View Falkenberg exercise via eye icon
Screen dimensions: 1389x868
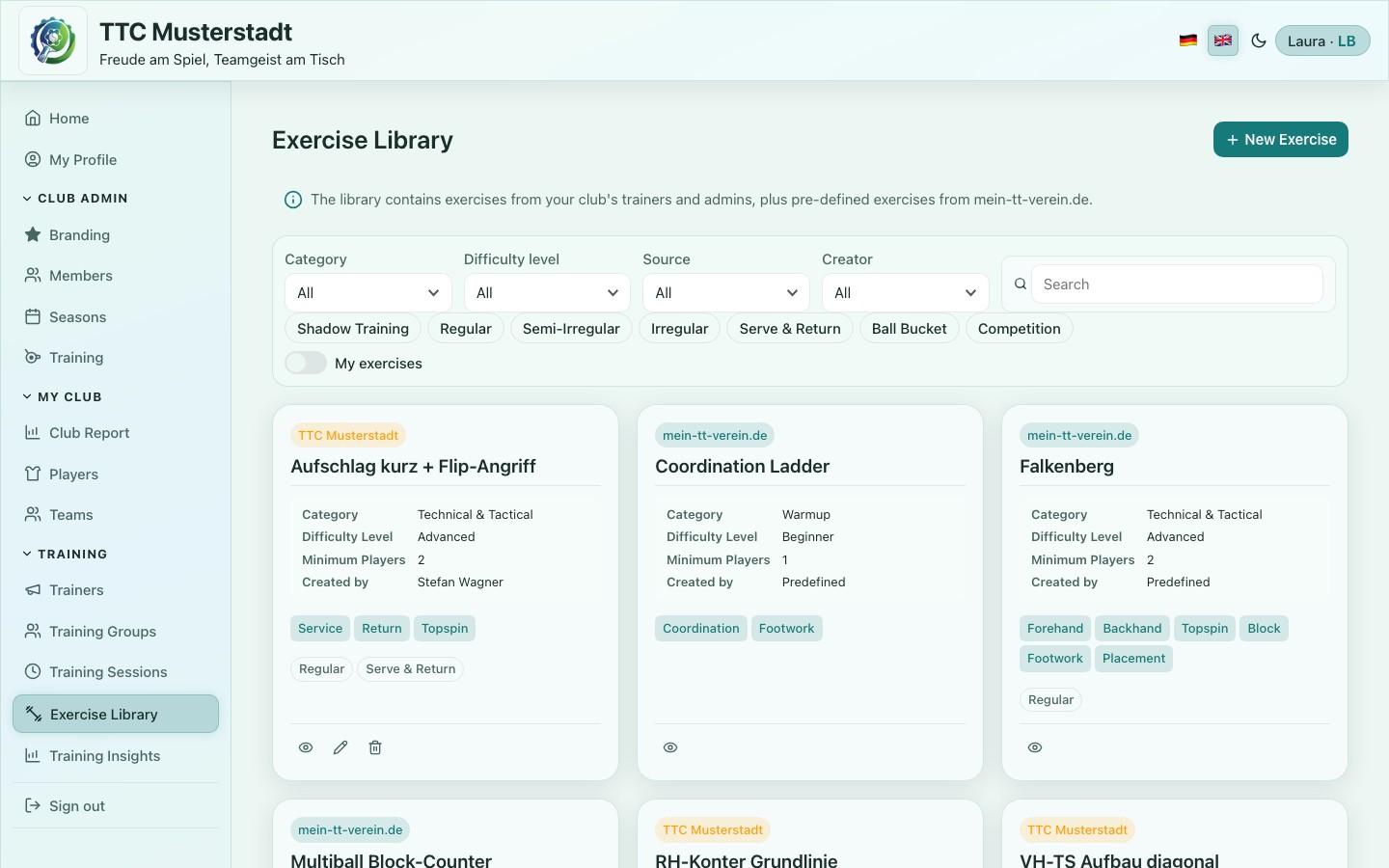1035,747
